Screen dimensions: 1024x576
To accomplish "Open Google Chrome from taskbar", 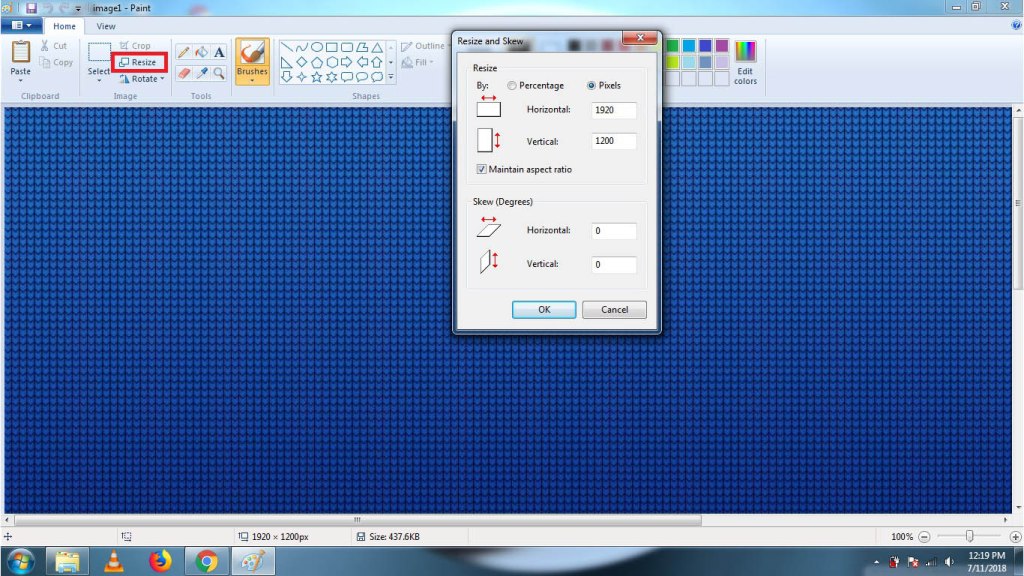I will tap(206, 562).
